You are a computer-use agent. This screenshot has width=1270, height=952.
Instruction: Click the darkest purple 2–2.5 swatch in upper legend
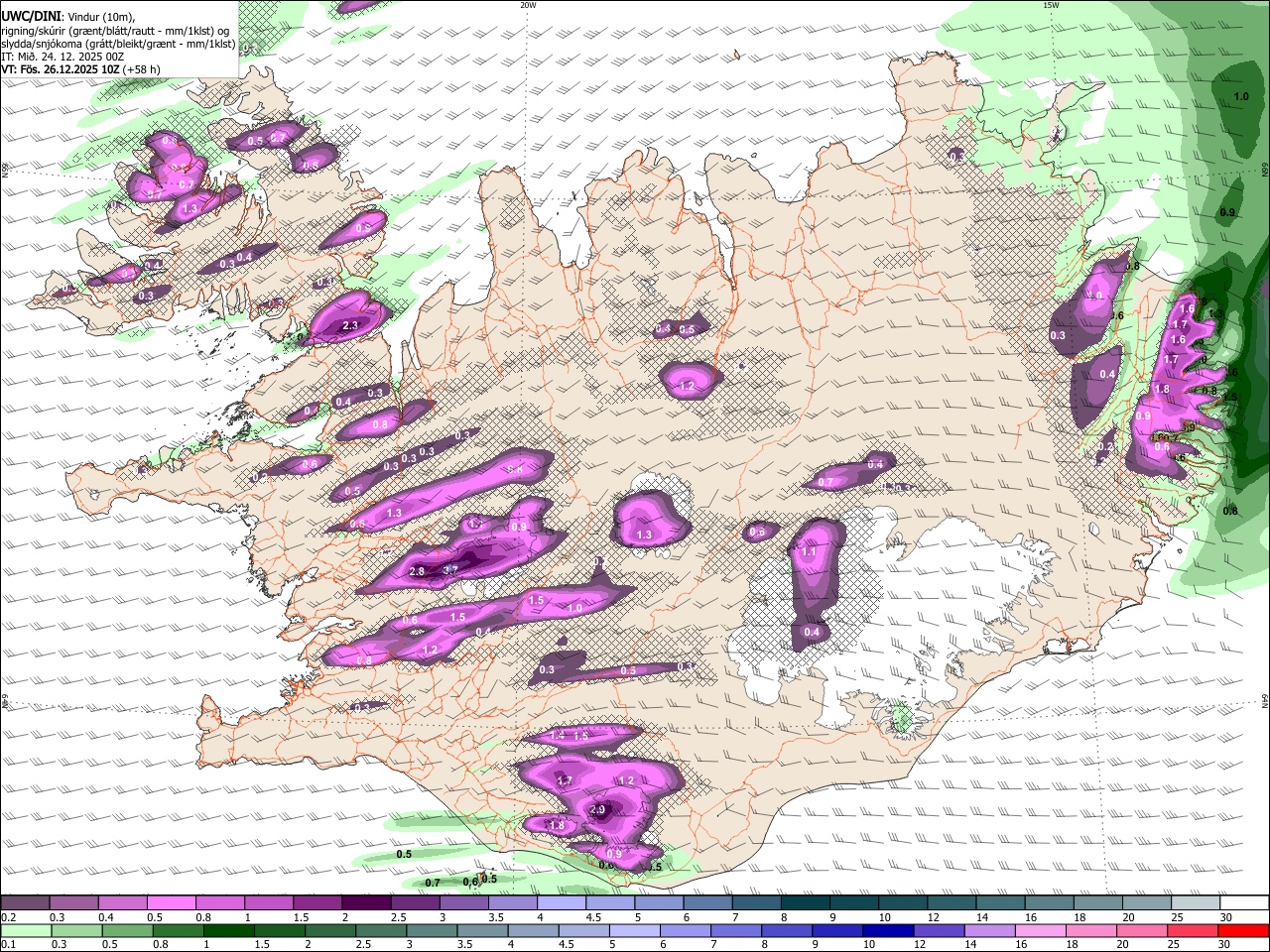366,903
